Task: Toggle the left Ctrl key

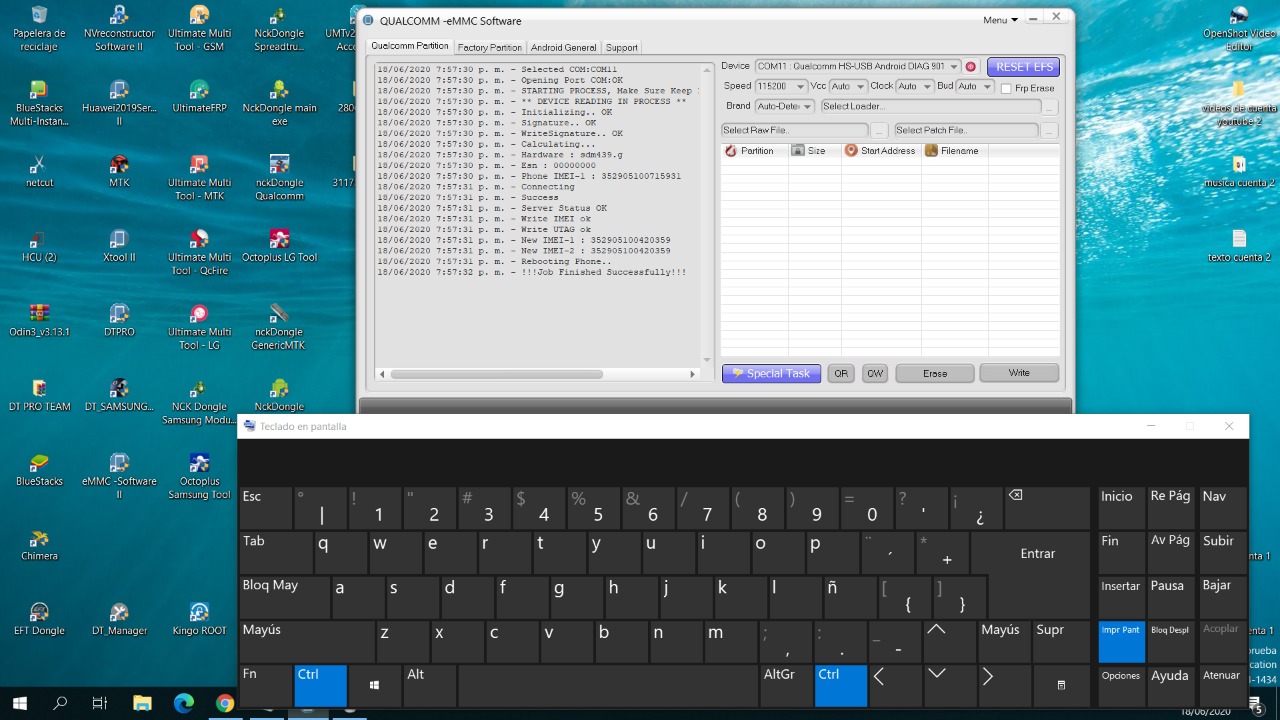Action: click(x=321, y=686)
